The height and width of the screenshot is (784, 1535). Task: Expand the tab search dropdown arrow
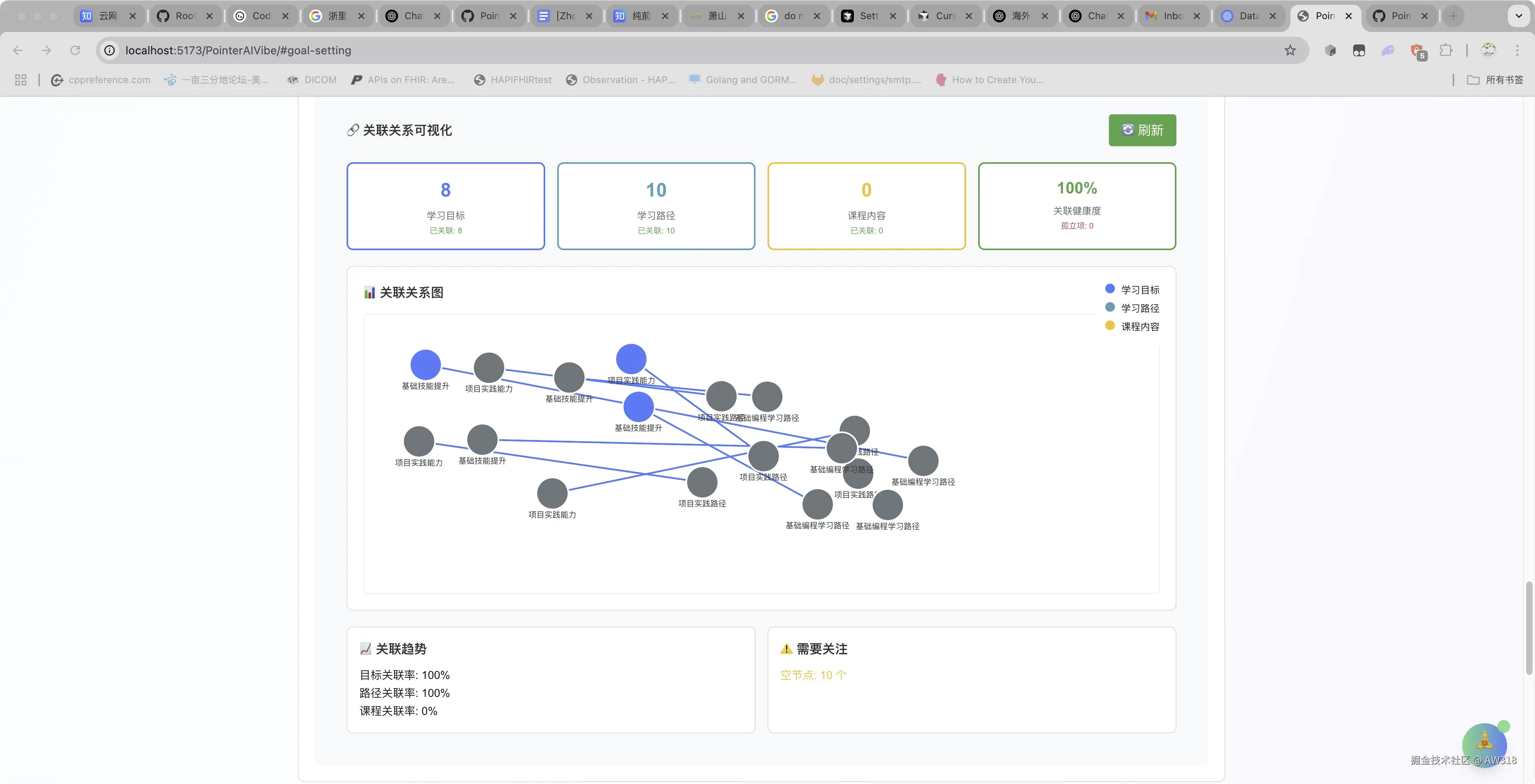[x=1518, y=16]
